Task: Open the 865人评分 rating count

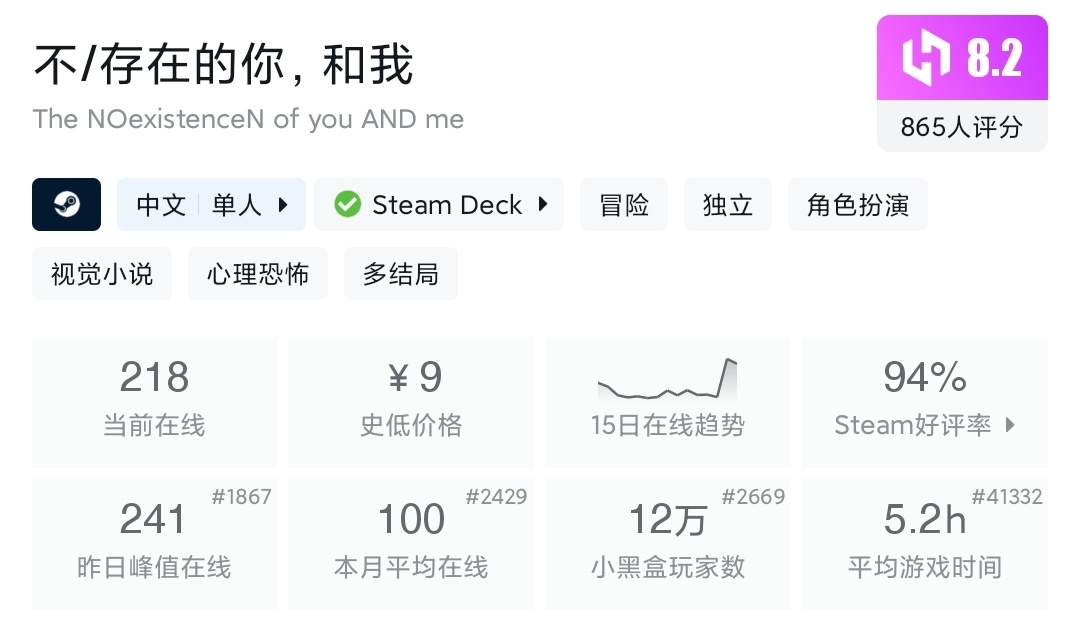Action: click(x=961, y=127)
